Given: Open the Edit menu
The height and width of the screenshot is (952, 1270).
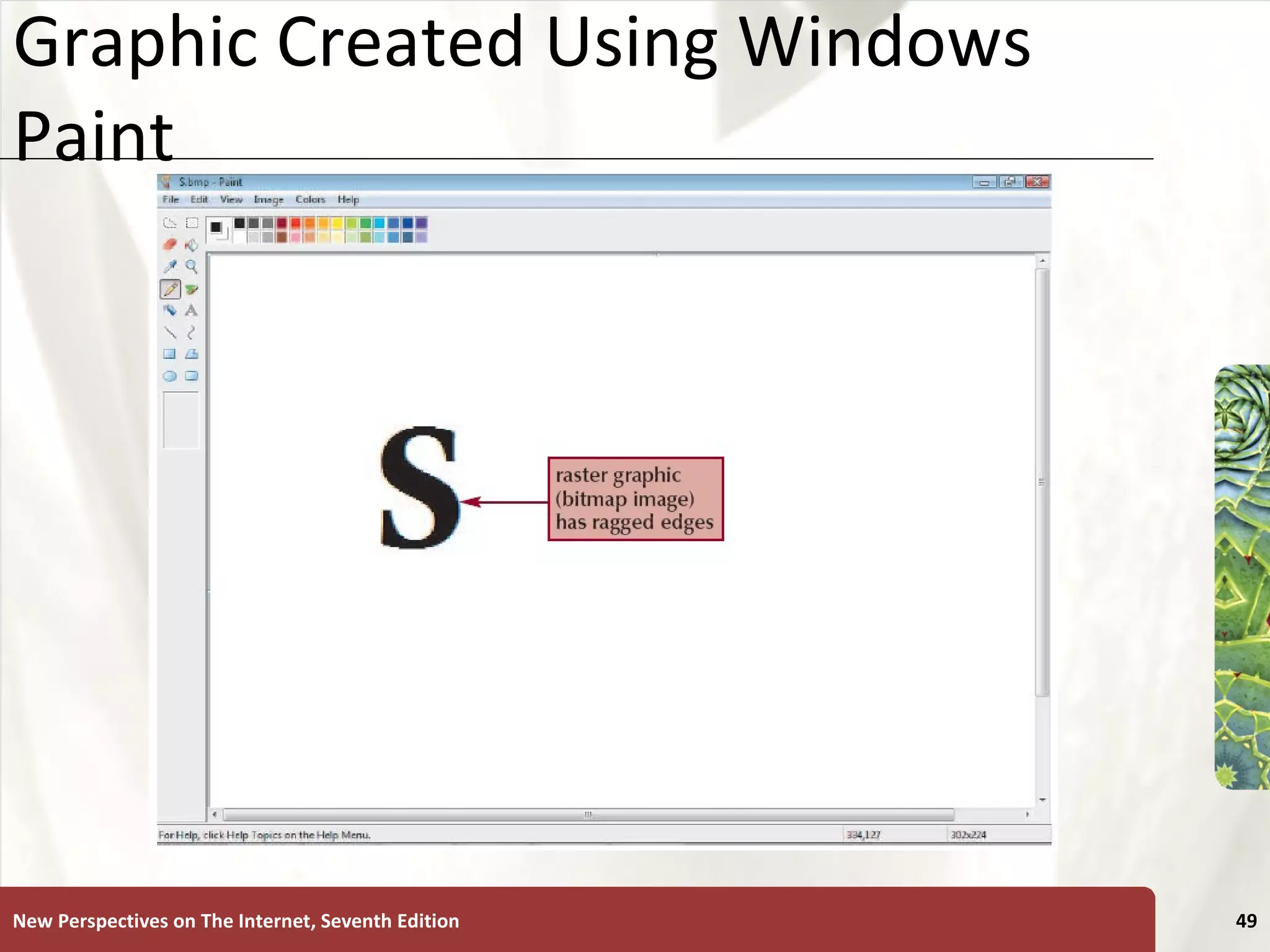Looking at the screenshot, I should pos(199,200).
